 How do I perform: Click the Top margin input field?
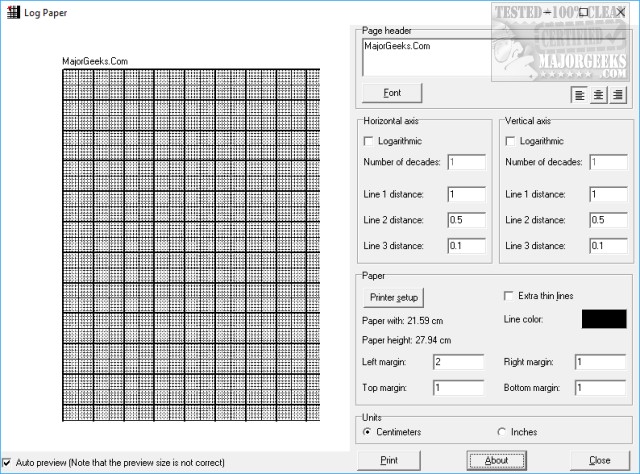pyautogui.click(x=458, y=388)
